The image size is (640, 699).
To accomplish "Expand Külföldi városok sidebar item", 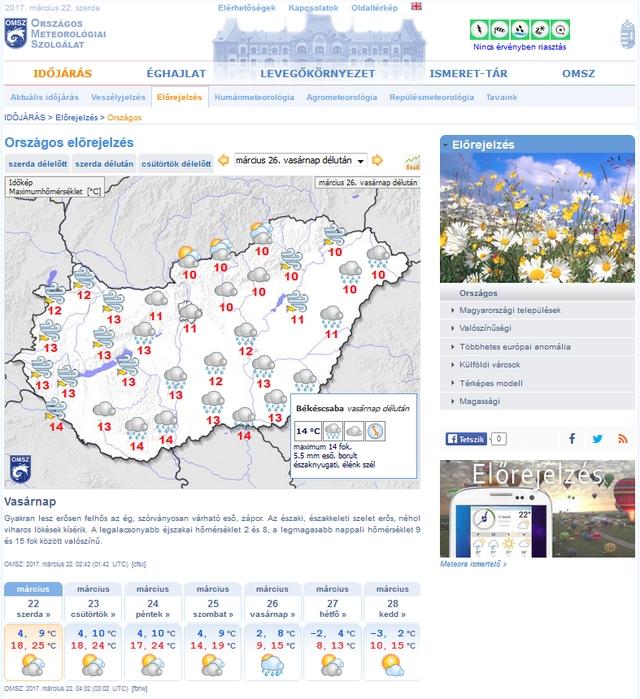I will point(537,365).
